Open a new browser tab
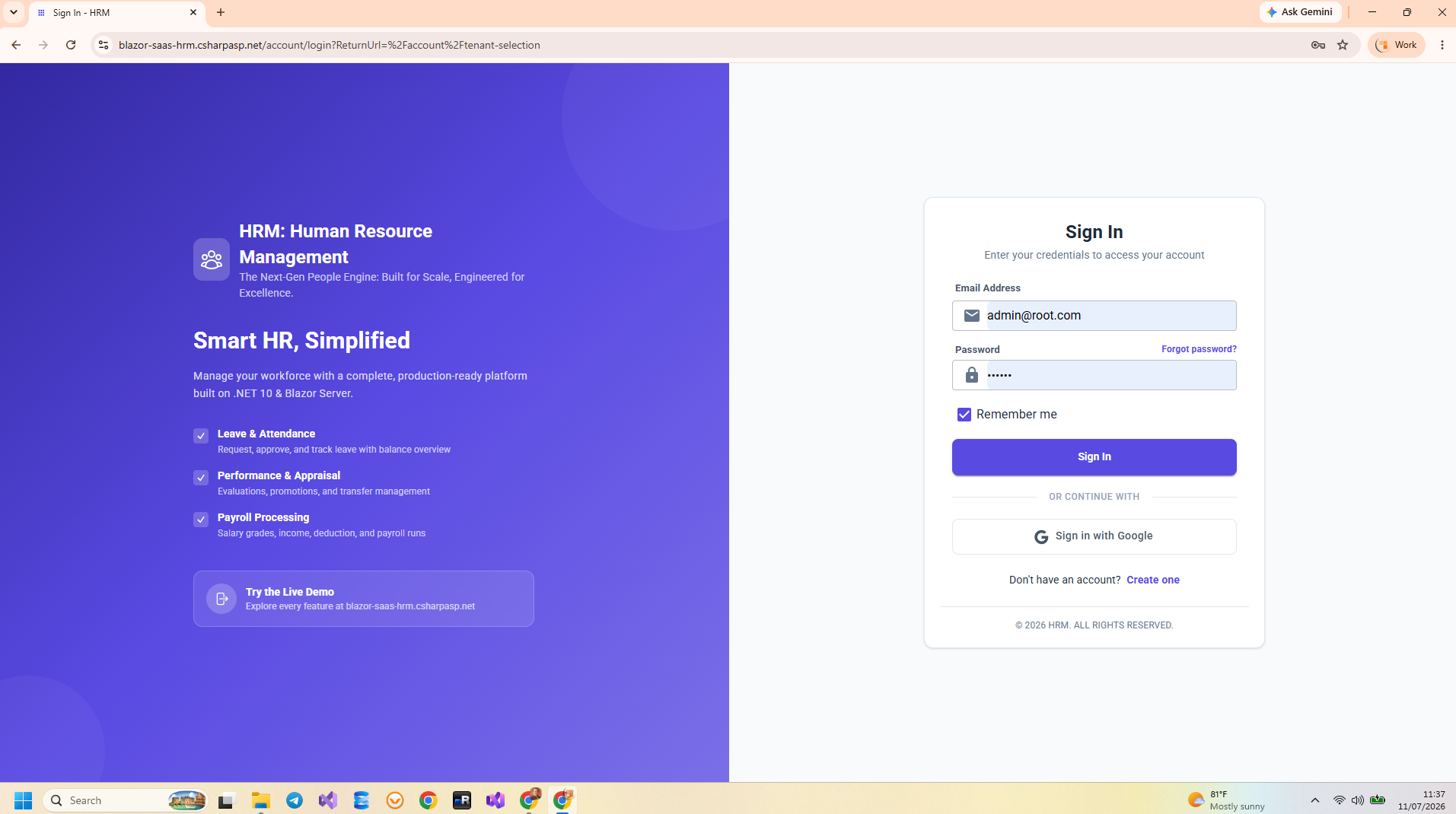This screenshot has height=814, width=1456. tap(221, 12)
